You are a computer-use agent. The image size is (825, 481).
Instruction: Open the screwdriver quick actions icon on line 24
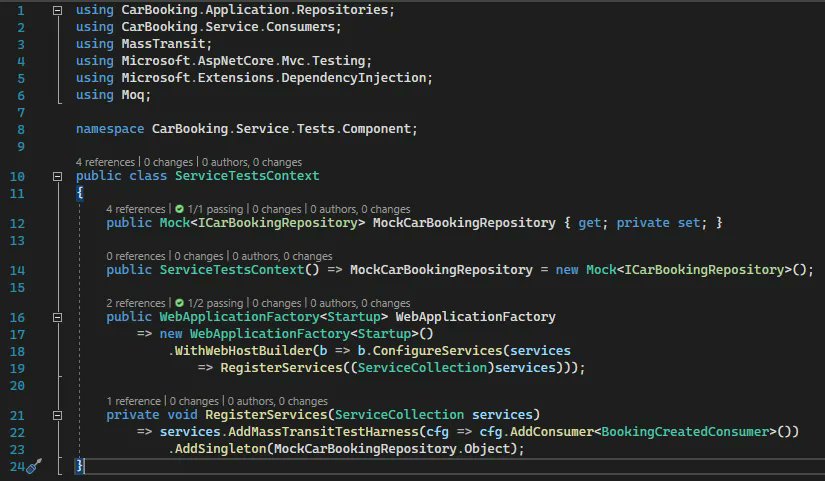(x=34, y=466)
